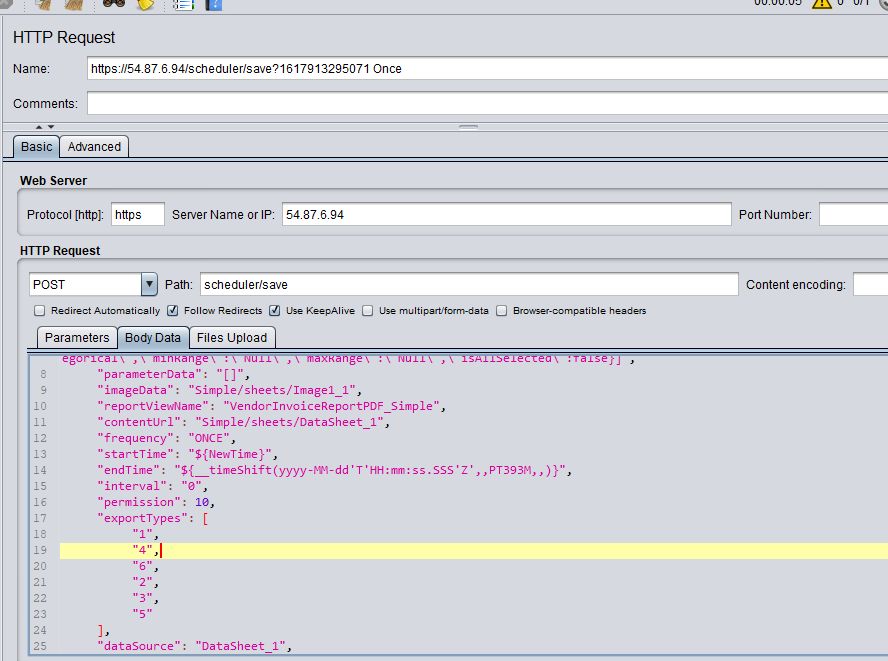
Task: Enable Use multipart/form-data checkbox
Action: click(x=368, y=310)
